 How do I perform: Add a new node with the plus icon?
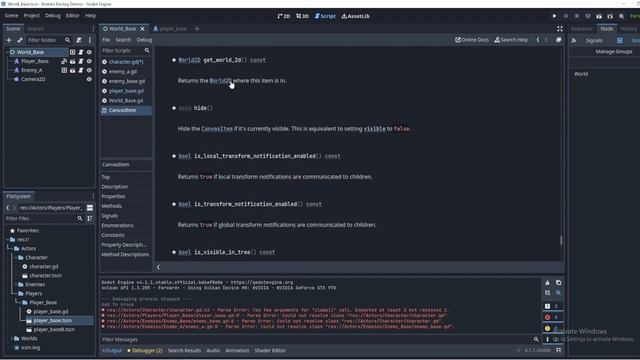pyautogui.click(x=9, y=40)
